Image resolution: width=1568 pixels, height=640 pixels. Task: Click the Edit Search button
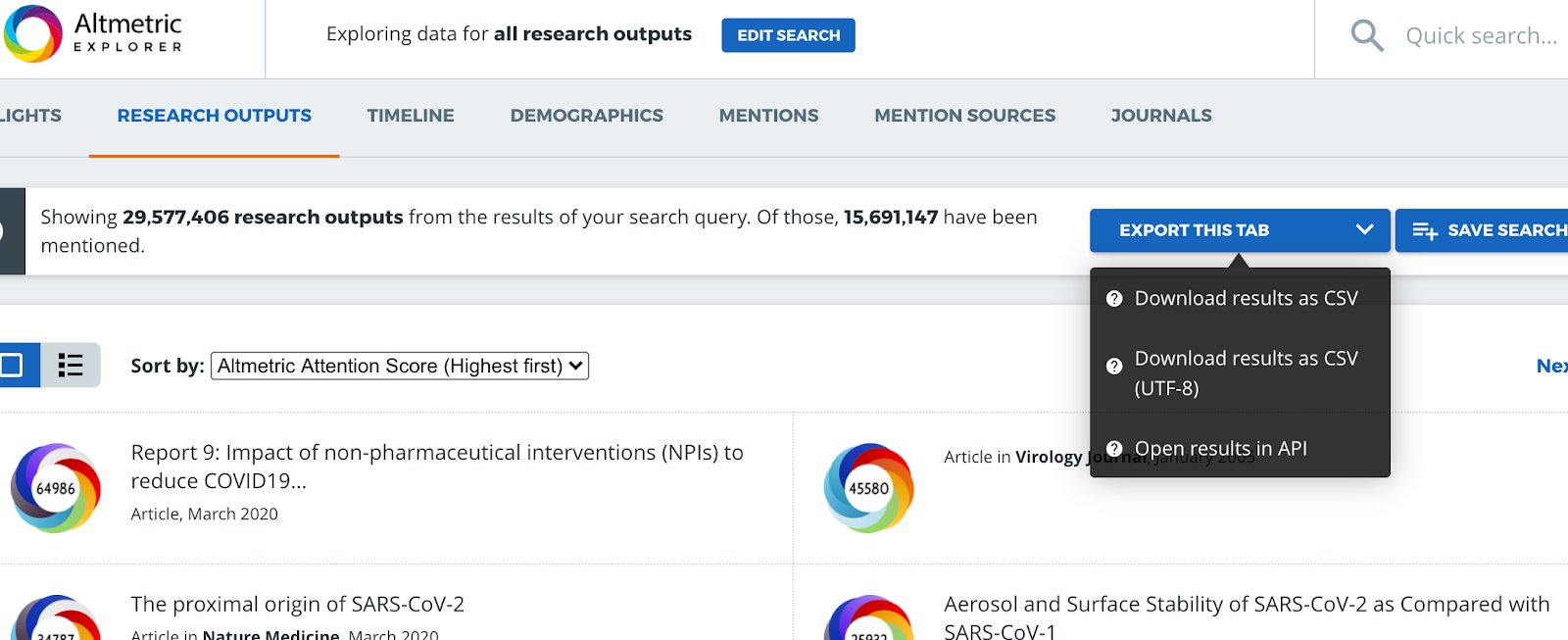pyautogui.click(x=788, y=35)
